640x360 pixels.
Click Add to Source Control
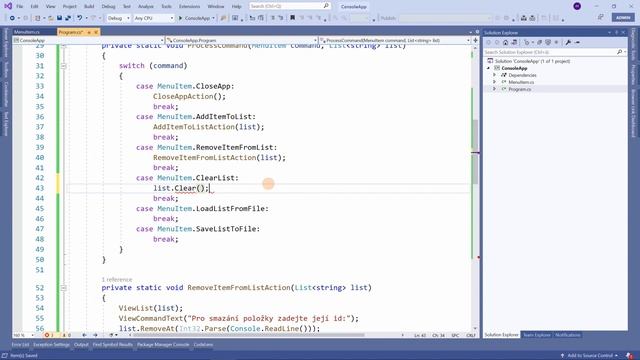[590, 356]
